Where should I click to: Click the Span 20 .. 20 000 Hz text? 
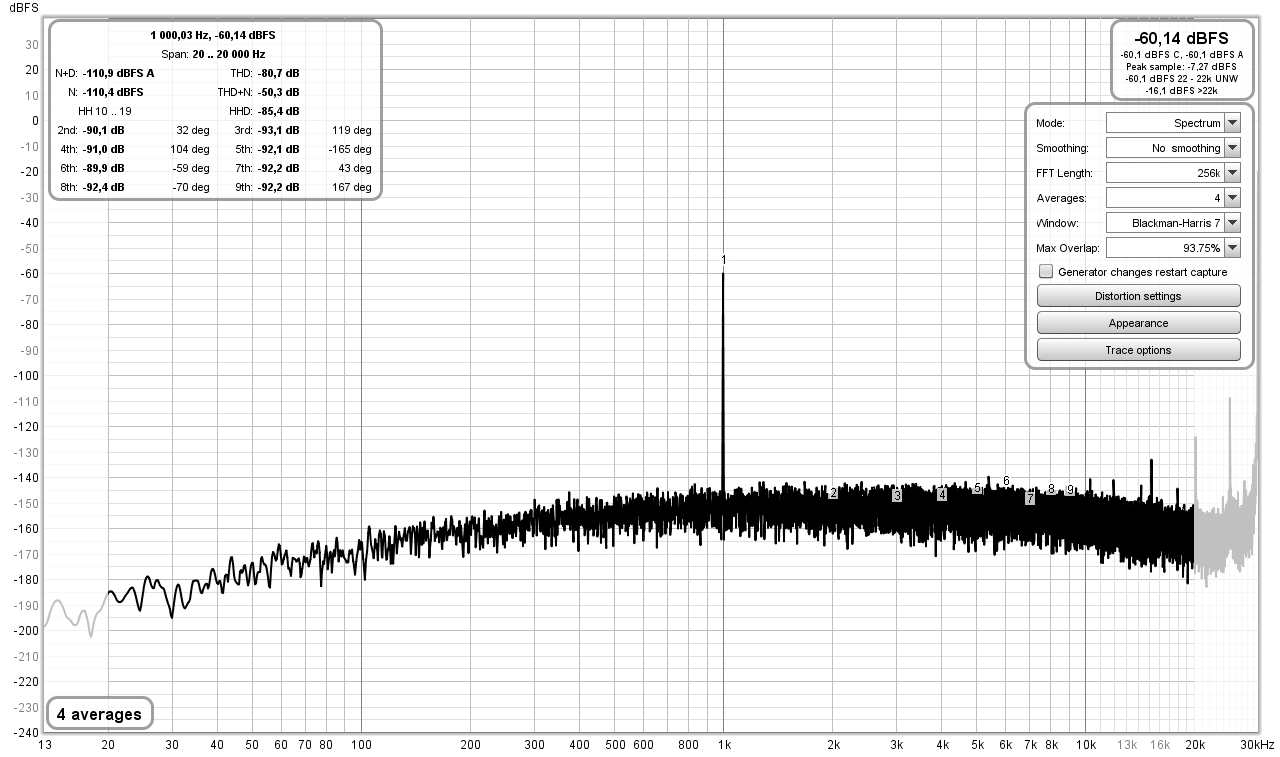pos(213,54)
